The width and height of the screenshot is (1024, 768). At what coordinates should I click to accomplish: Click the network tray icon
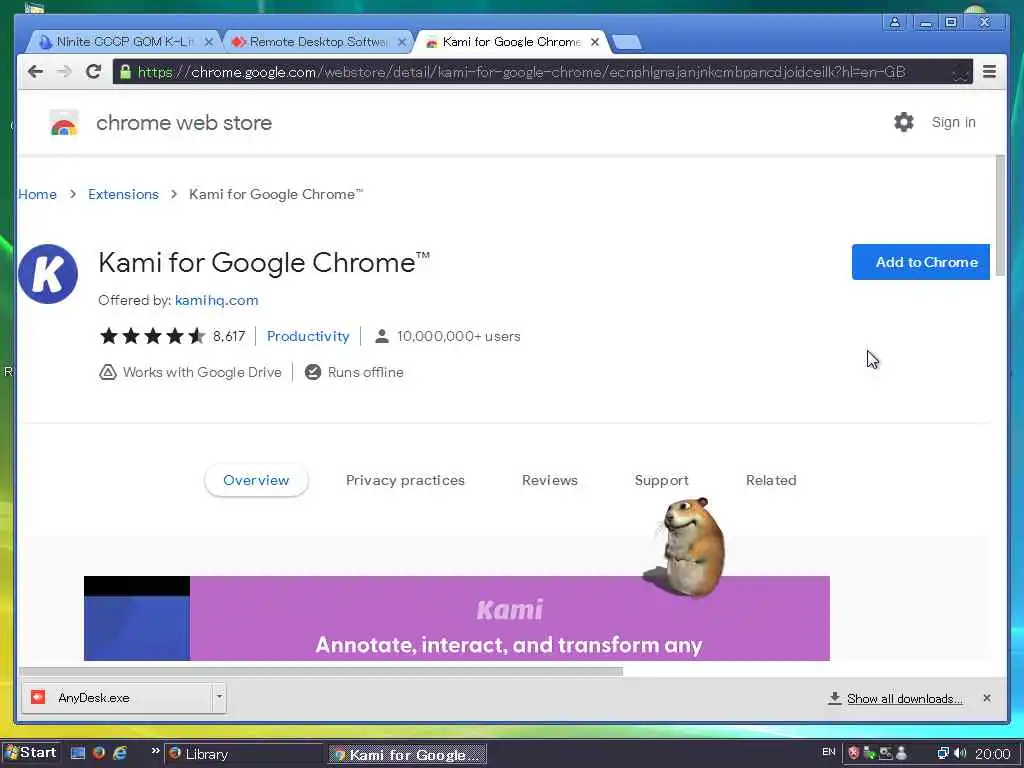pos(942,753)
